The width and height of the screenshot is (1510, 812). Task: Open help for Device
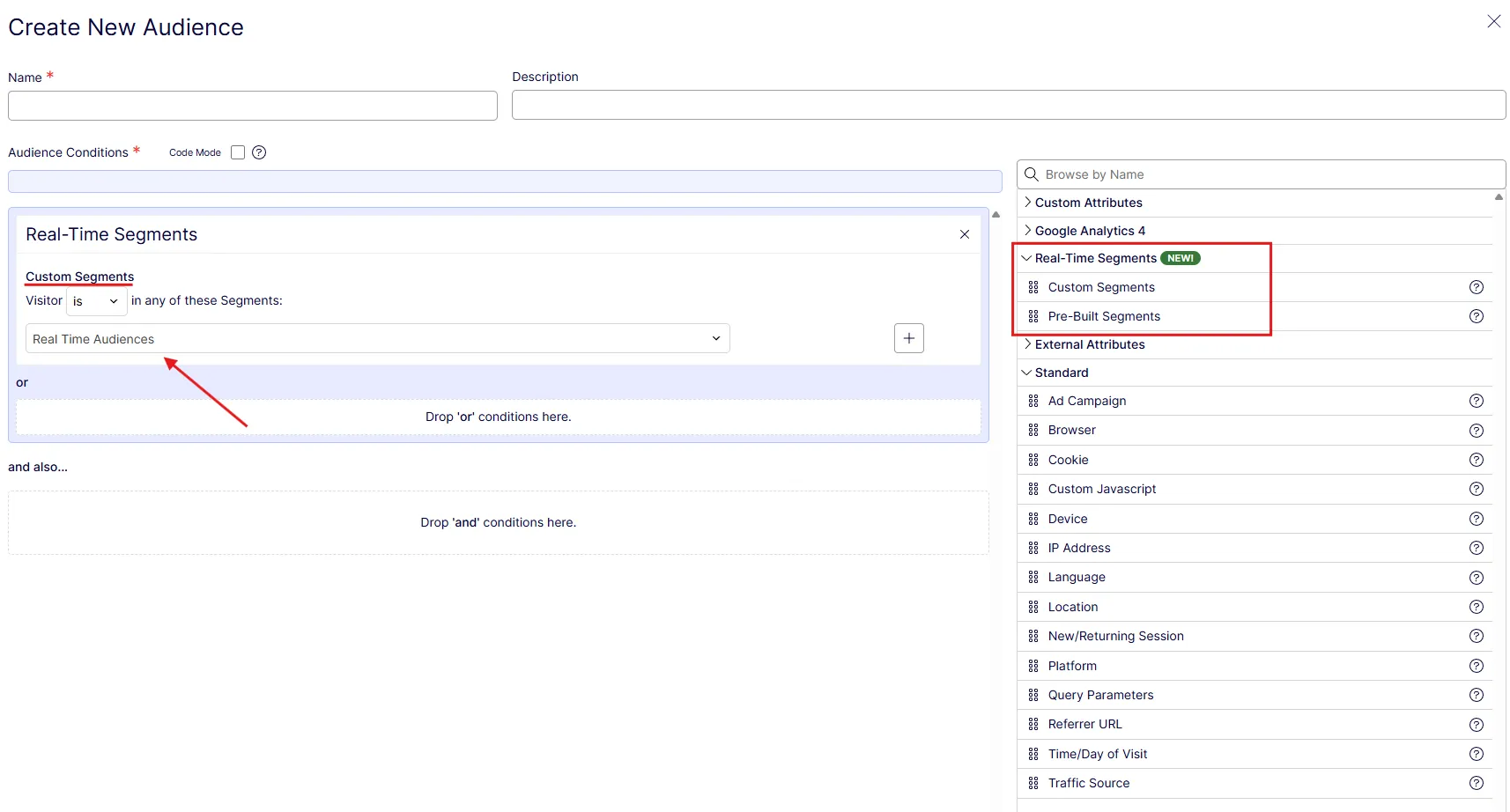pyautogui.click(x=1477, y=519)
